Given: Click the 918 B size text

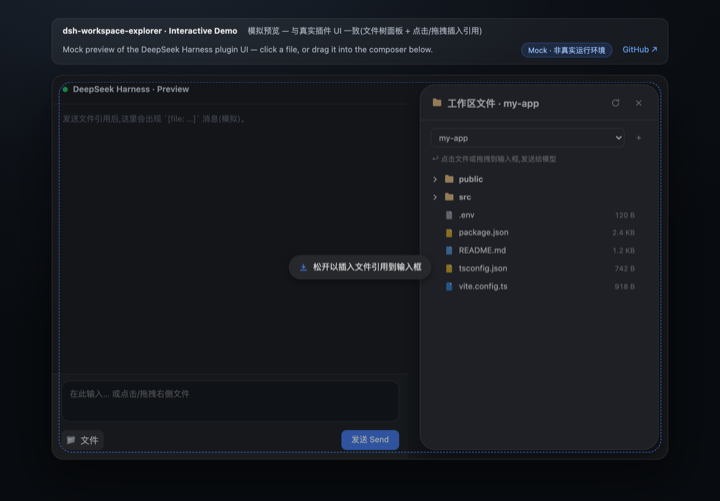Looking at the screenshot, I should (x=624, y=287).
